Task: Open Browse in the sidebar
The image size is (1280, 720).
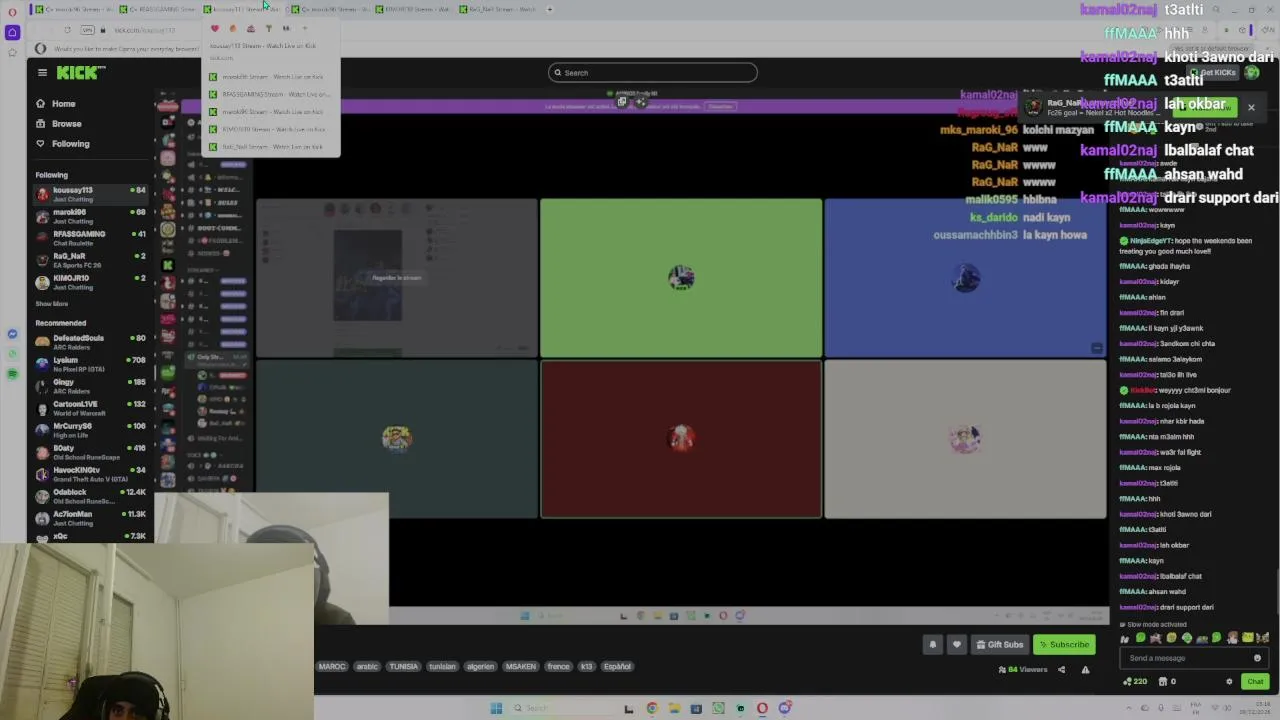Action: point(66,124)
